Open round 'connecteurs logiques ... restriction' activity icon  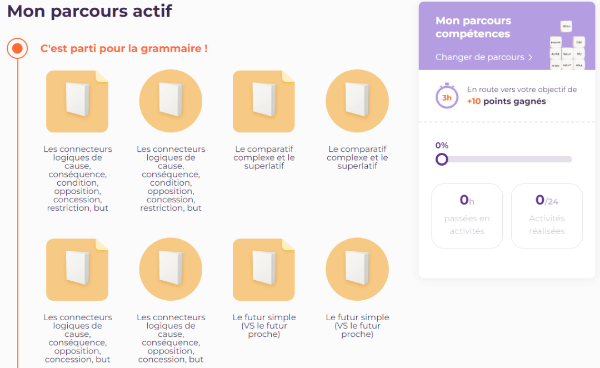[x=170, y=101]
